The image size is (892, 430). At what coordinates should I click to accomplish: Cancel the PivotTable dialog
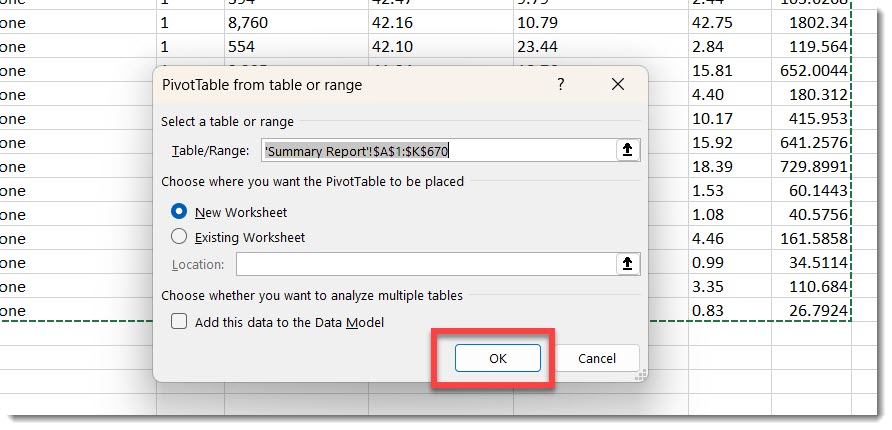point(597,358)
